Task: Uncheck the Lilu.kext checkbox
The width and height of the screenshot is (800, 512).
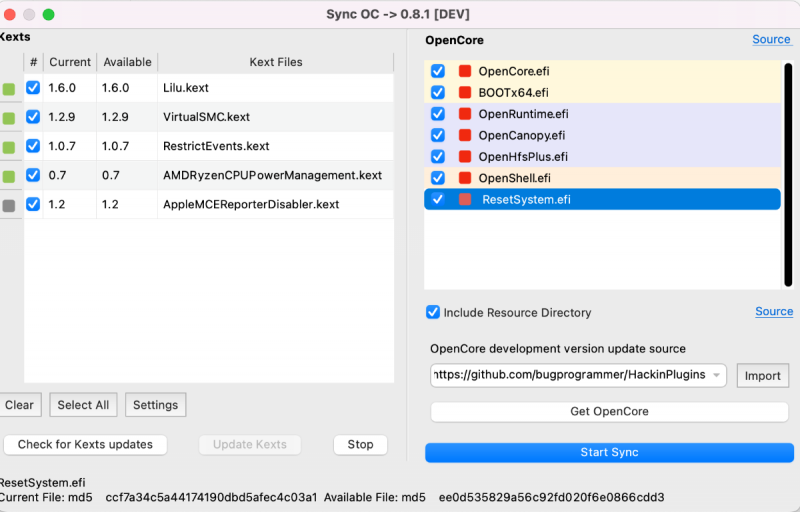Action: pos(33,88)
